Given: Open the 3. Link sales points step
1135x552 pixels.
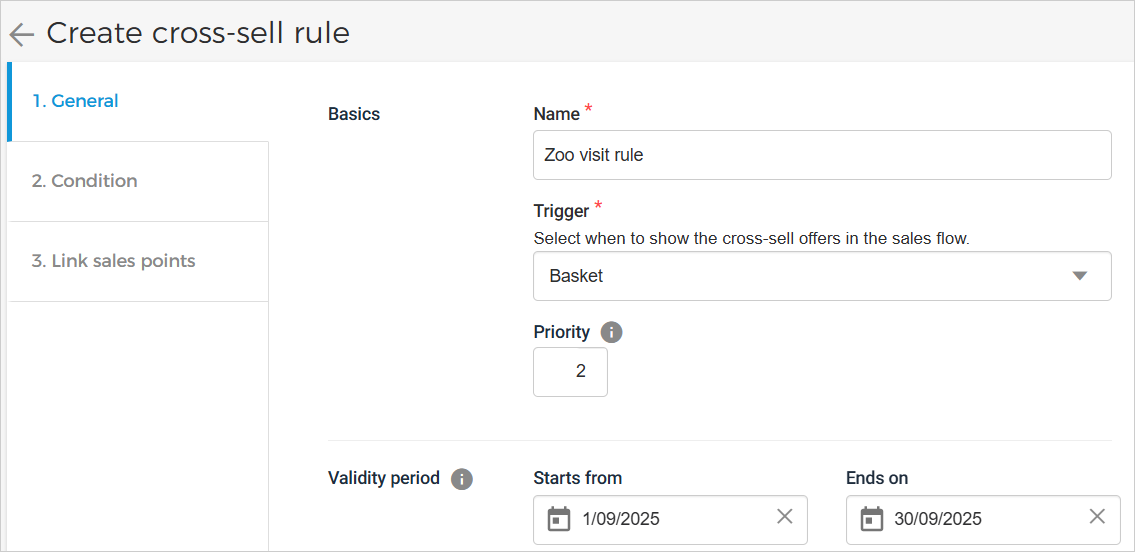Looking at the screenshot, I should [x=113, y=261].
